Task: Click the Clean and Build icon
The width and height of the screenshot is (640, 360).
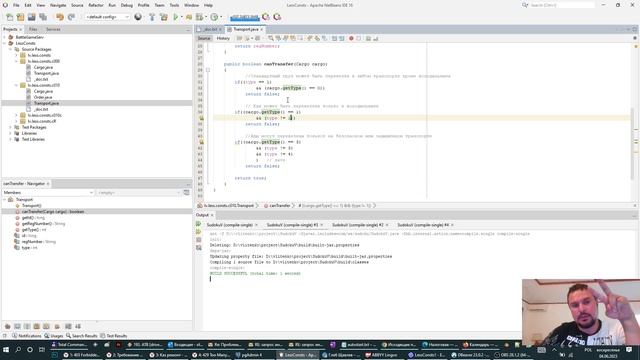Action: [x=164, y=17]
